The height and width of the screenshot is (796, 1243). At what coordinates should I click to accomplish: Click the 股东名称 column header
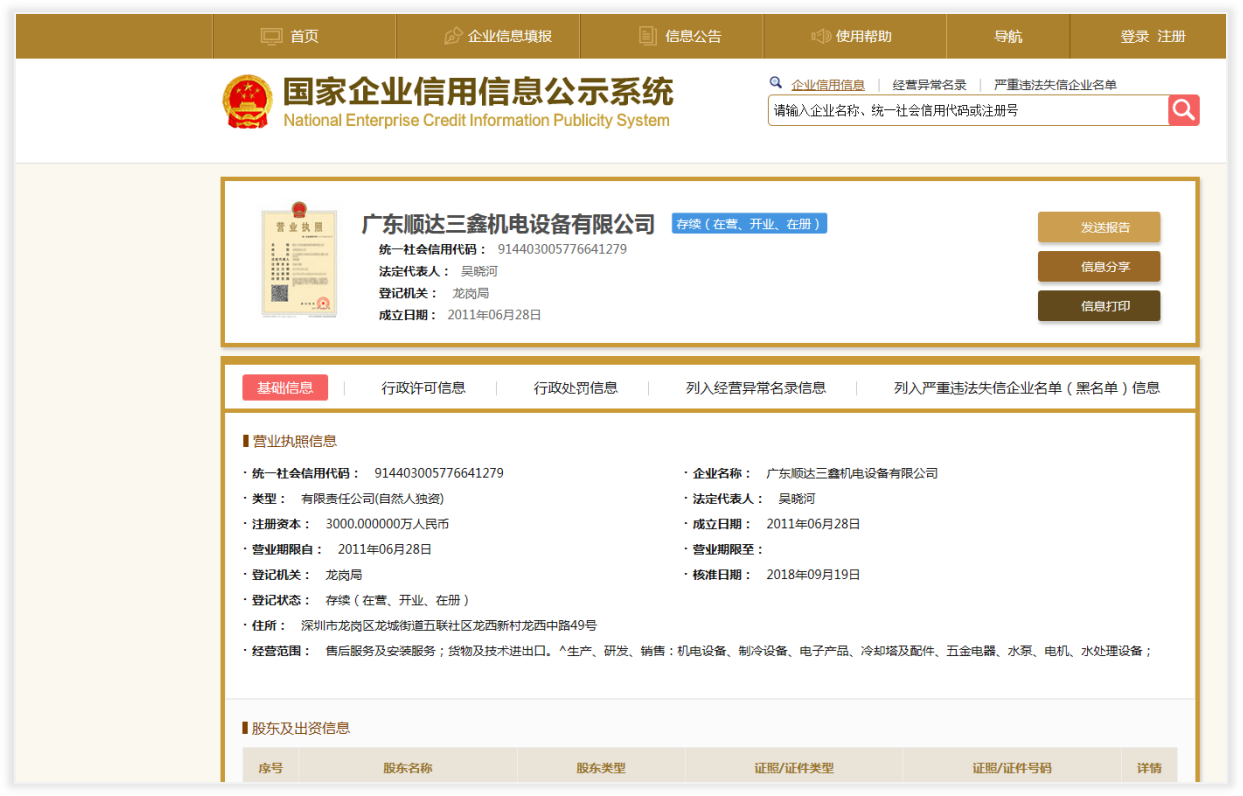(408, 768)
